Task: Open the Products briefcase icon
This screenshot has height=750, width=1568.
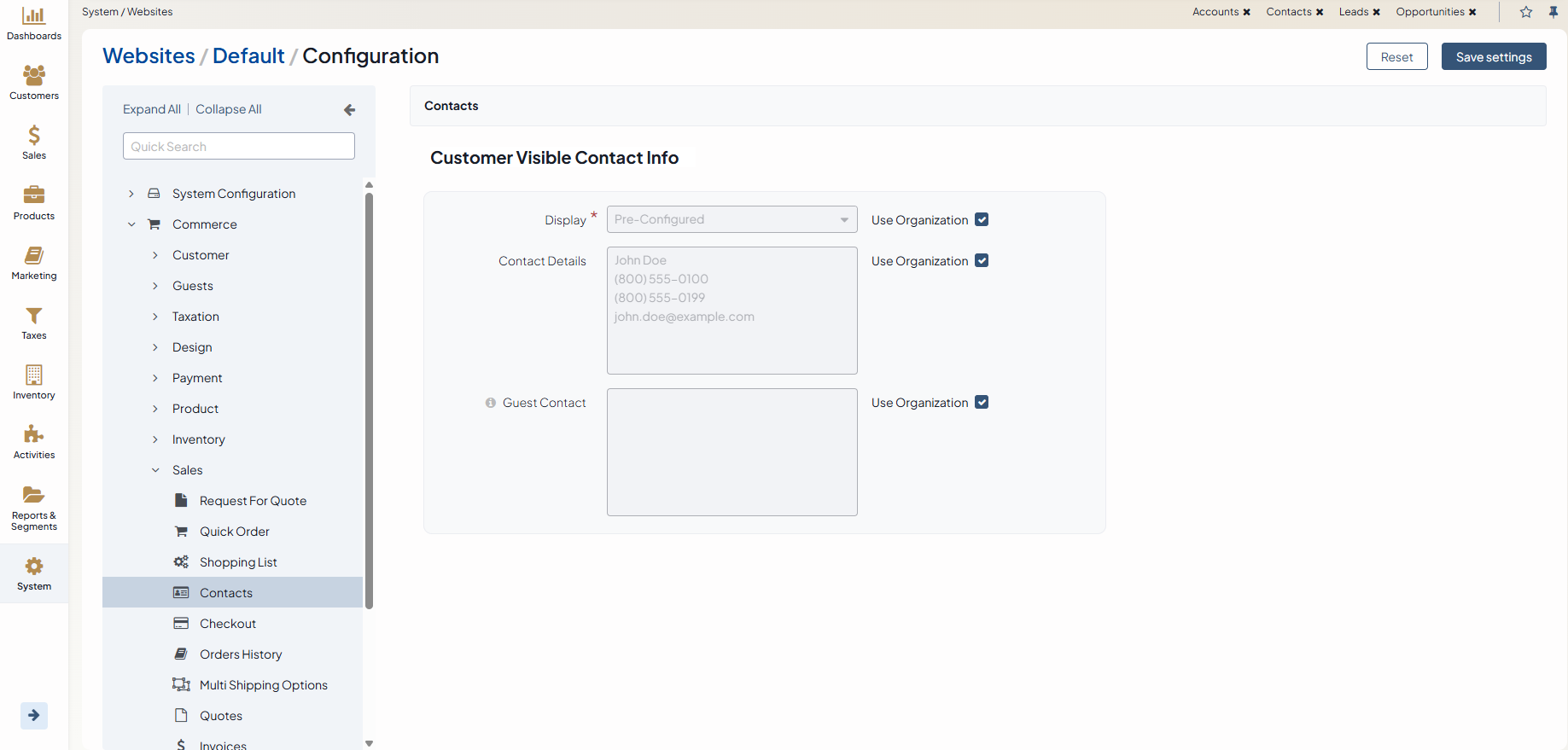Action: click(34, 195)
